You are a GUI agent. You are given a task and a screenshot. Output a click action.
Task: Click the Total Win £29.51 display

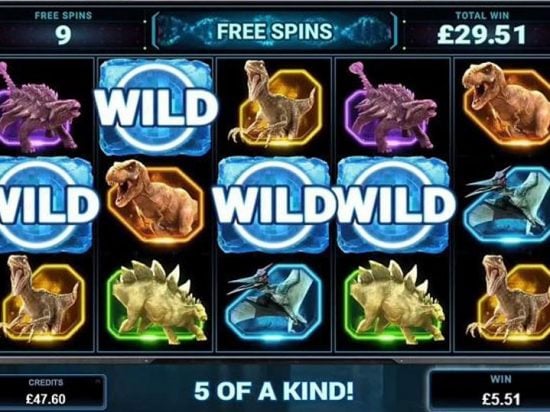click(481, 29)
